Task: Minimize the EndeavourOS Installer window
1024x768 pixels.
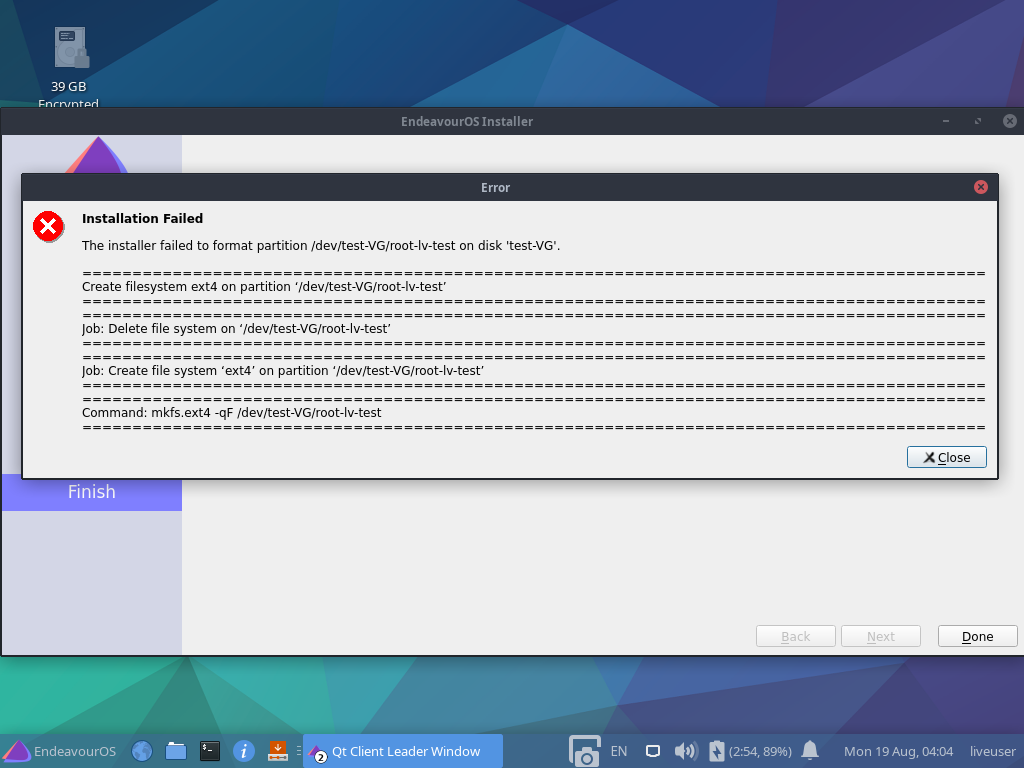Action: [946, 121]
